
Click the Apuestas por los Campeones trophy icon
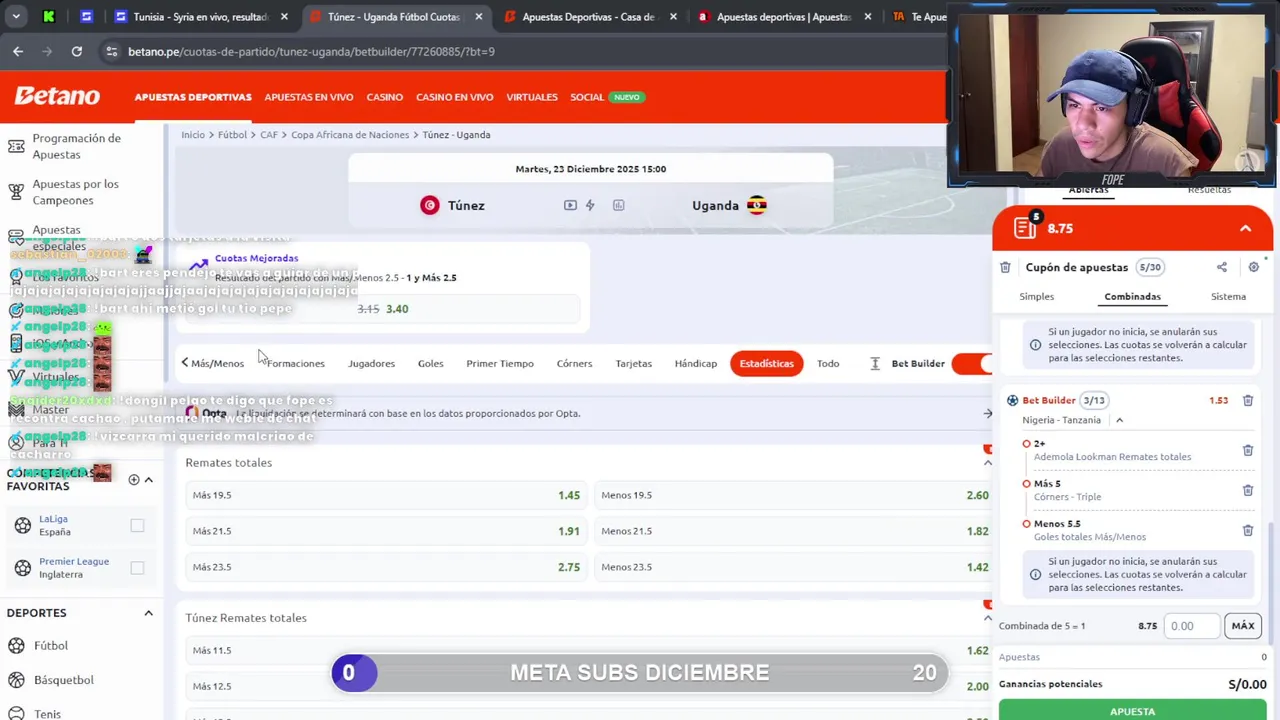click(x=16, y=192)
